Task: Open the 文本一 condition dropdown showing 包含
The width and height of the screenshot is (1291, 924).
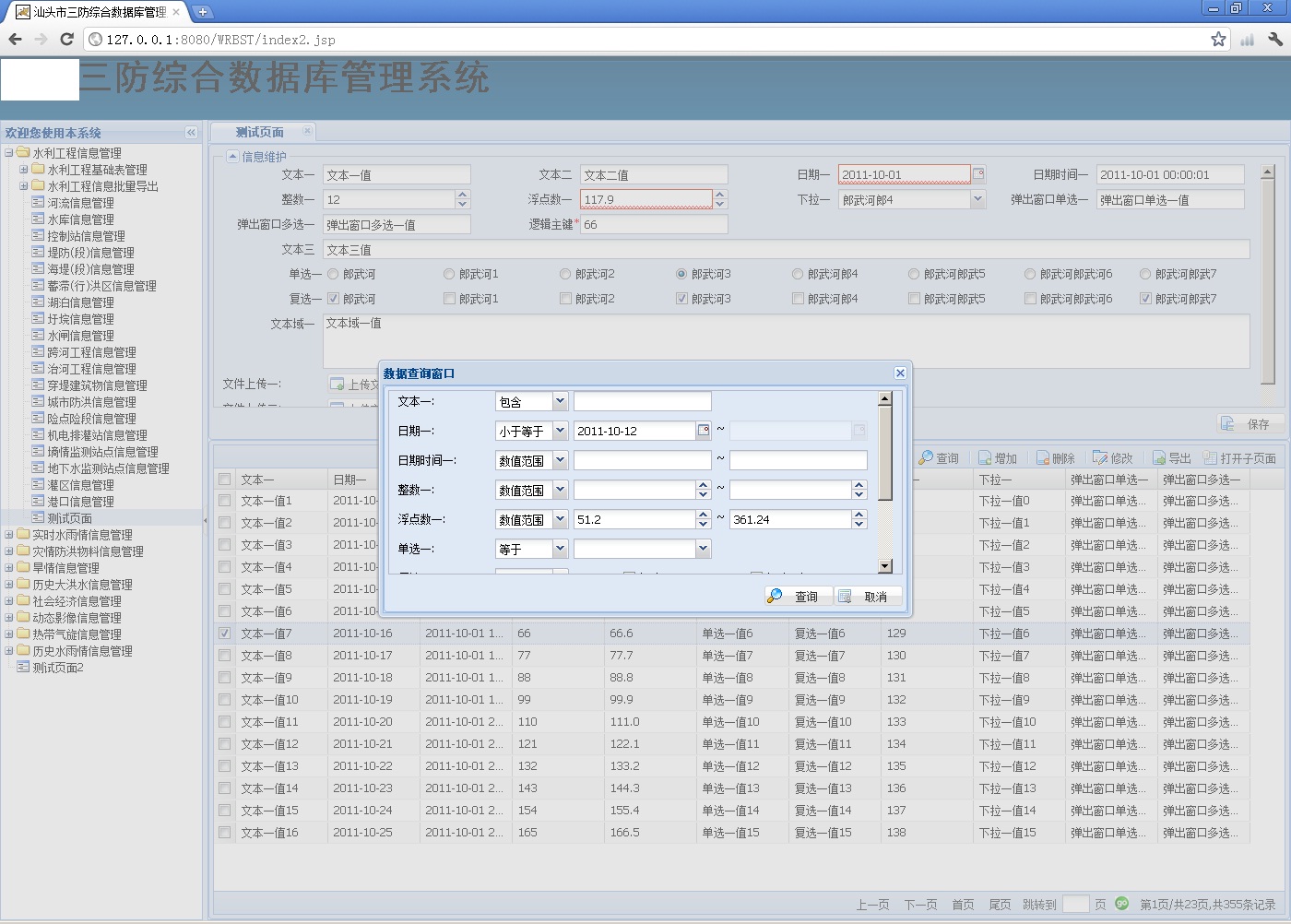Action: click(560, 401)
